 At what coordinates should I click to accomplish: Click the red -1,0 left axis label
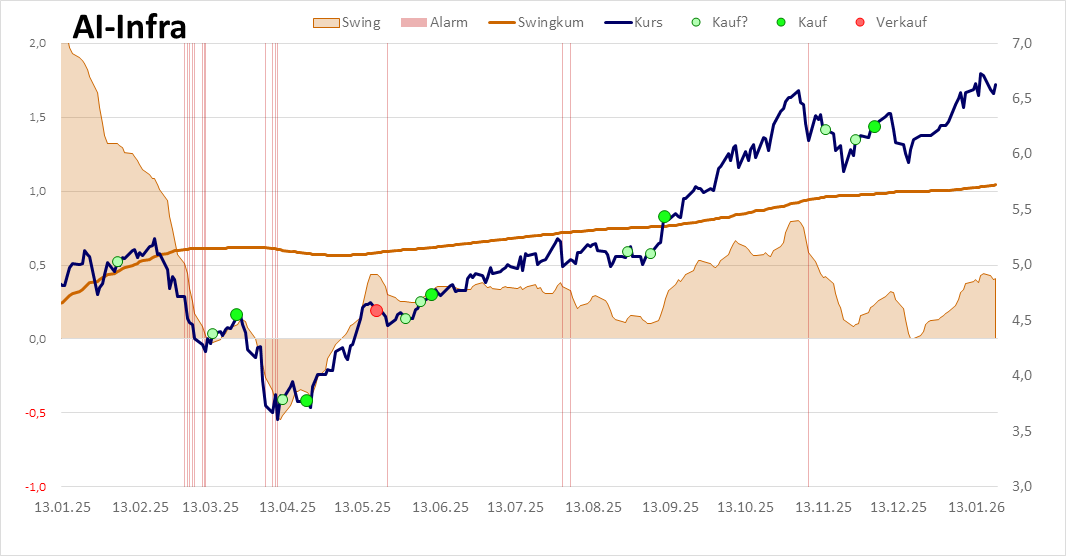37,487
